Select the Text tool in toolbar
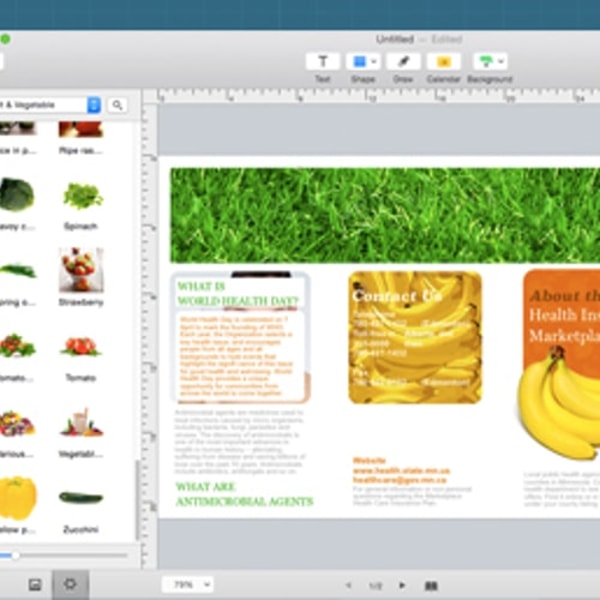600x600 pixels. [x=323, y=62]
